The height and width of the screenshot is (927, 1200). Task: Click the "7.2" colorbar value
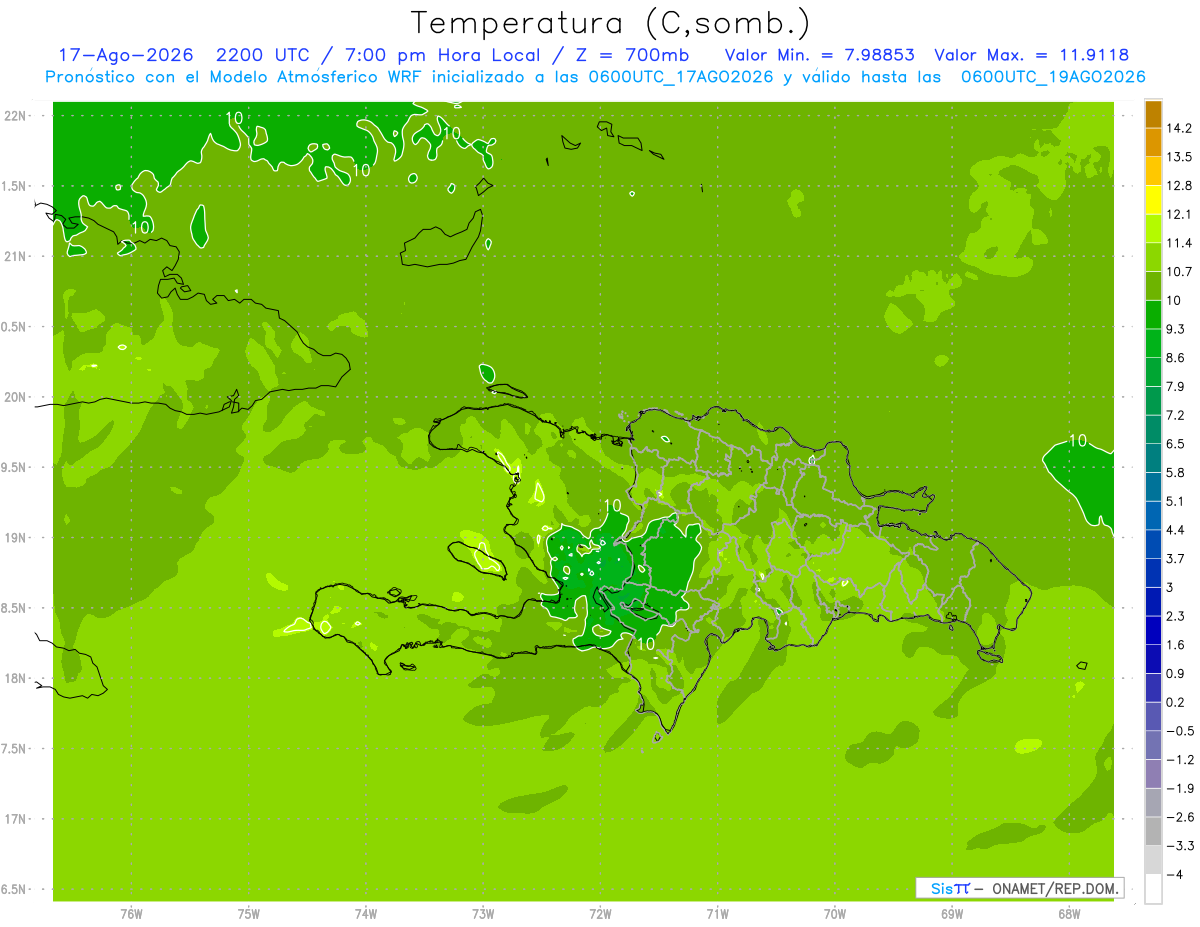click(x=1175, y=415)
